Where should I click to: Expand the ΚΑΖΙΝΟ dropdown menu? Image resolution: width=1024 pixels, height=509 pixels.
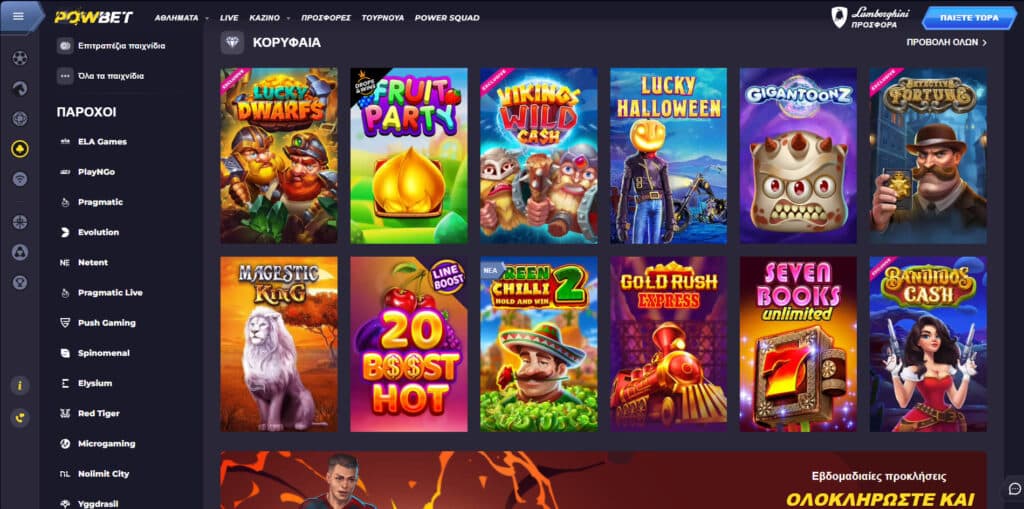click(269, 18)
